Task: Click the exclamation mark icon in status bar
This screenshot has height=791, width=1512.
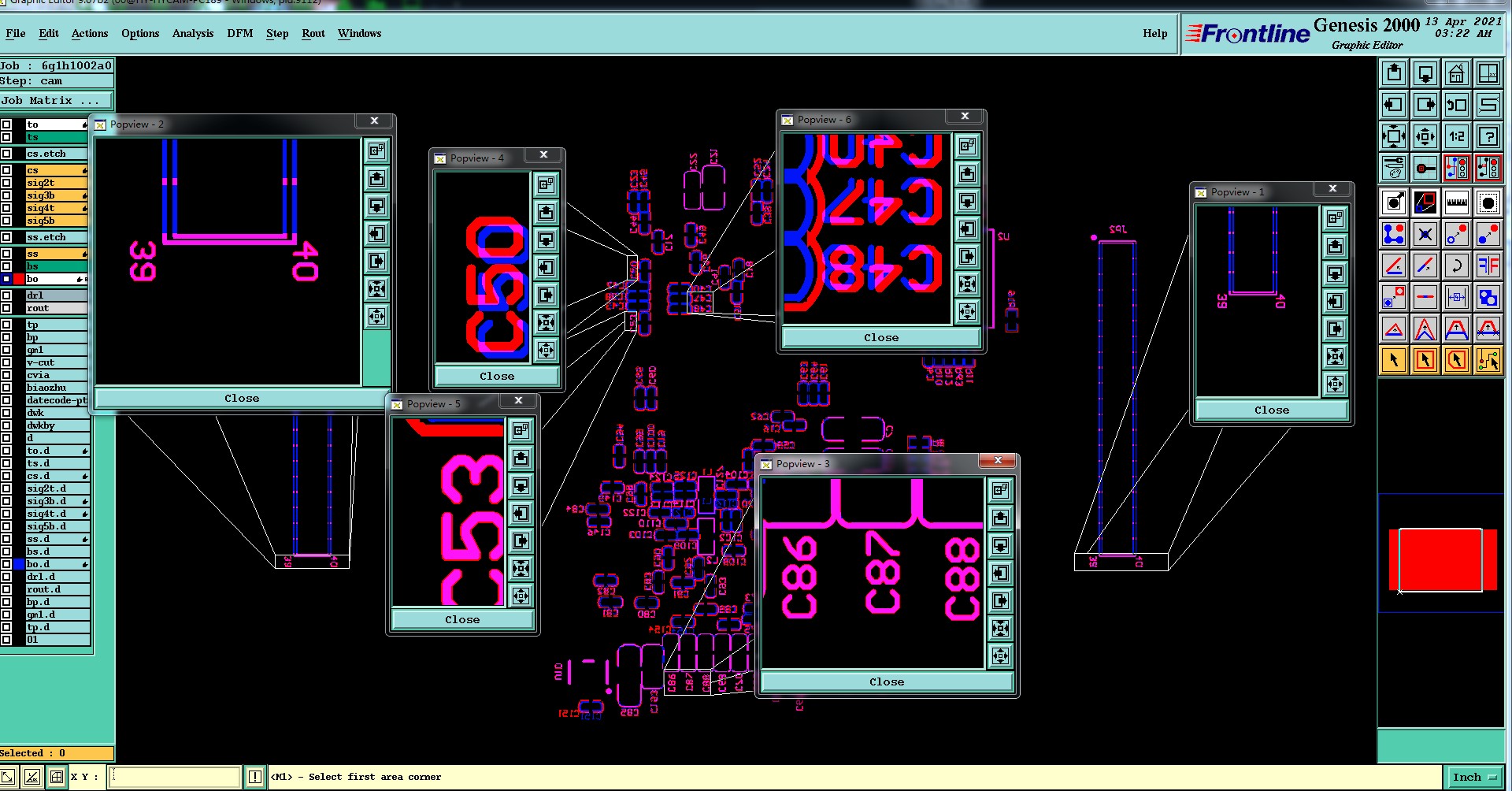Action: [x=254, y=777]
